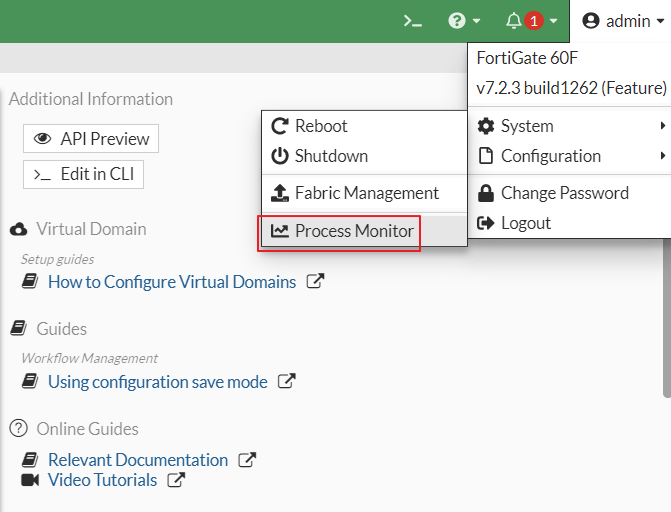Click external link icon after configuration save mode
Image resolution: width=671 pixels, height=512 pixels.
pos(287,381)
